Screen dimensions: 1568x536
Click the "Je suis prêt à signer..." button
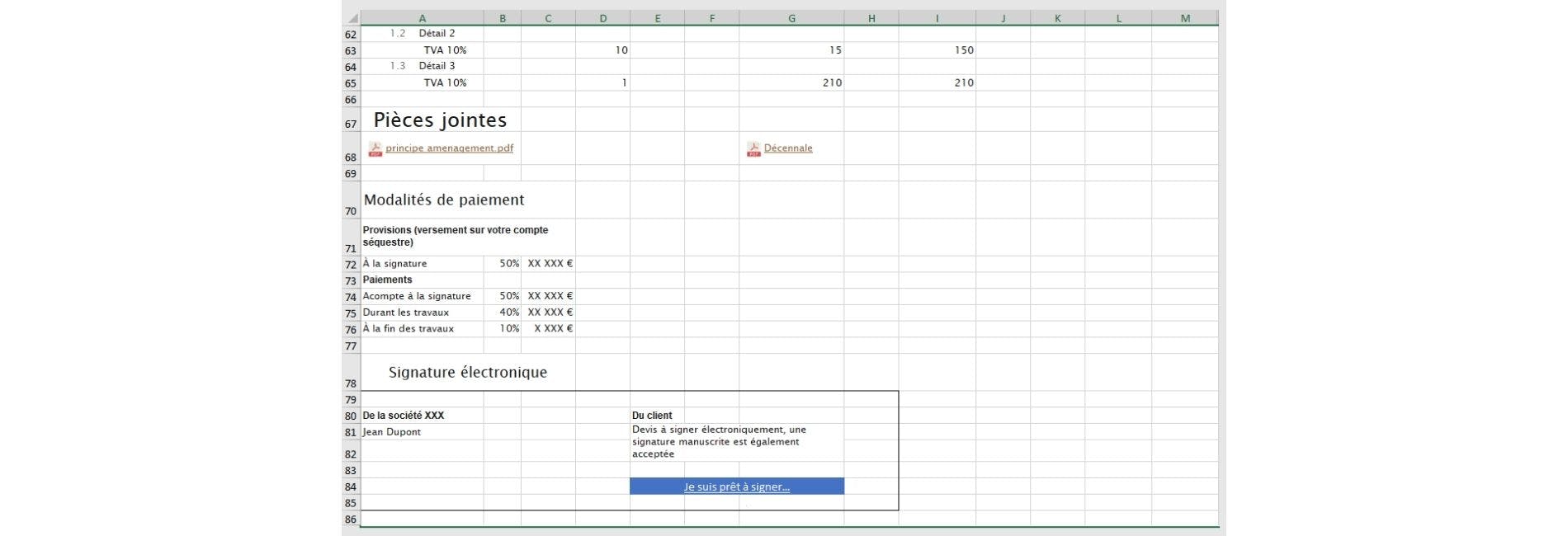736,487
